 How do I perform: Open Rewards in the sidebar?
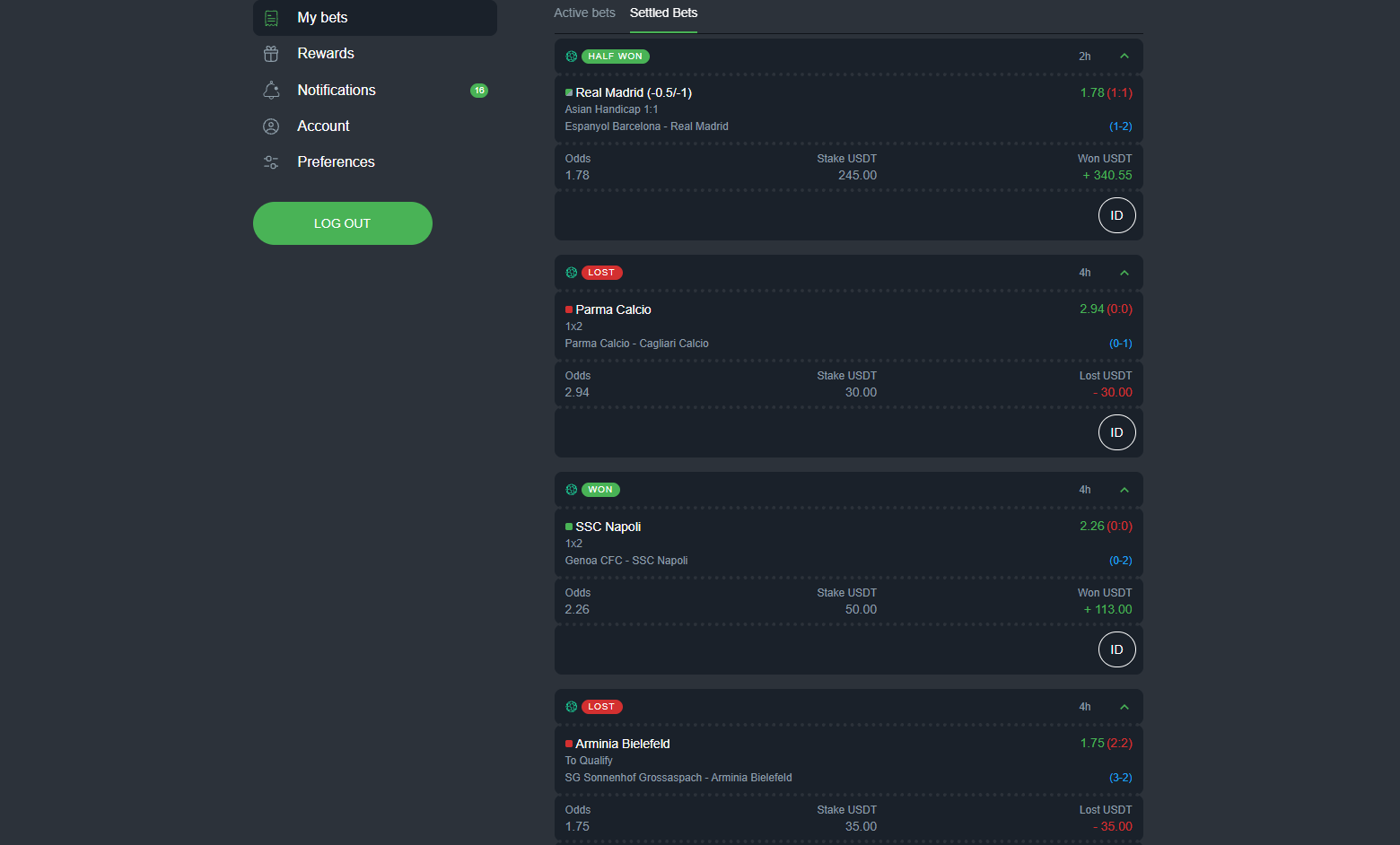coord(375,54)
